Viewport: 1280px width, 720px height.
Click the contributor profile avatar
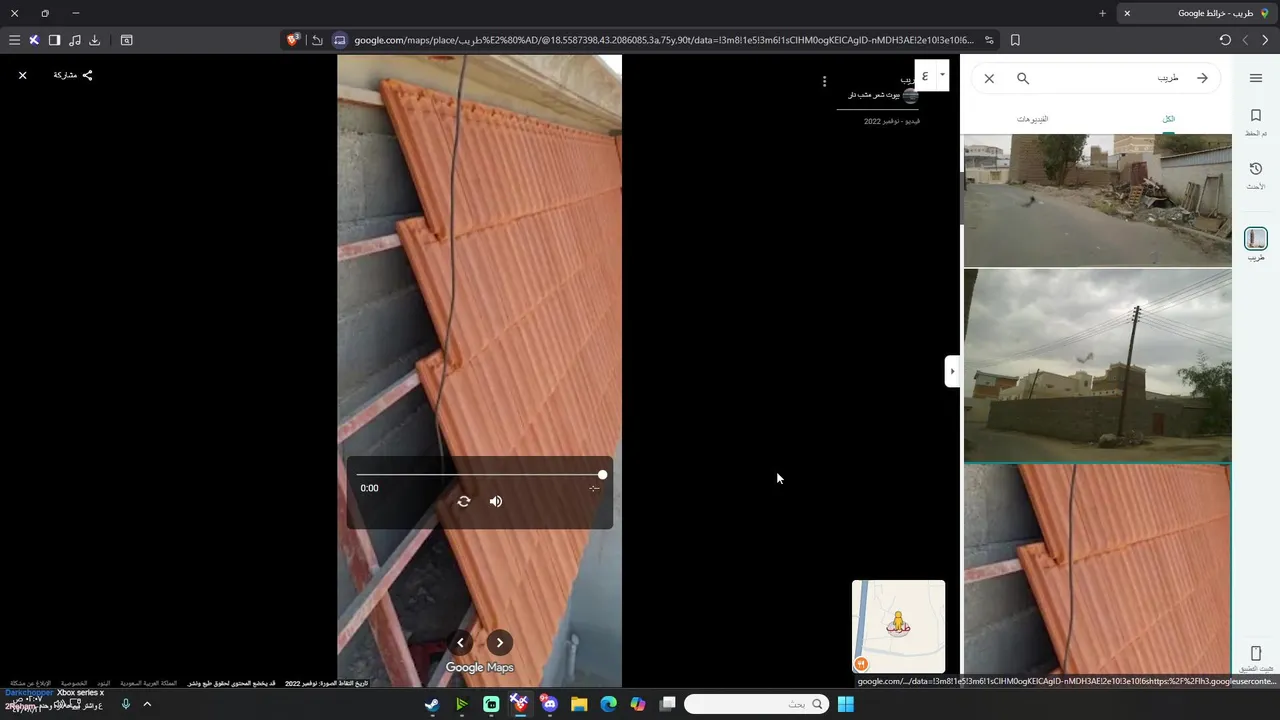pos(910,96)
